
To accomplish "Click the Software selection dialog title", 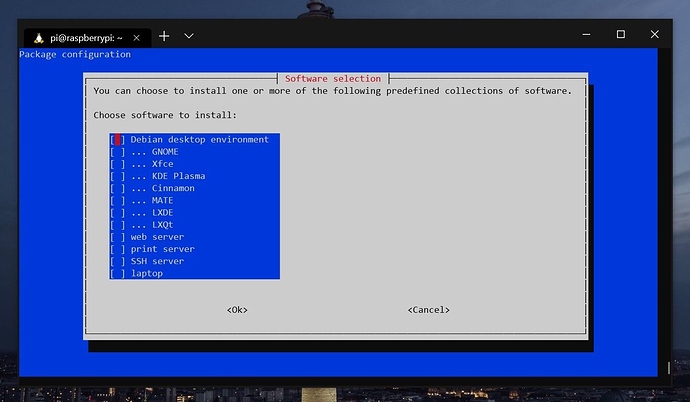I will [x=333, y=79].
